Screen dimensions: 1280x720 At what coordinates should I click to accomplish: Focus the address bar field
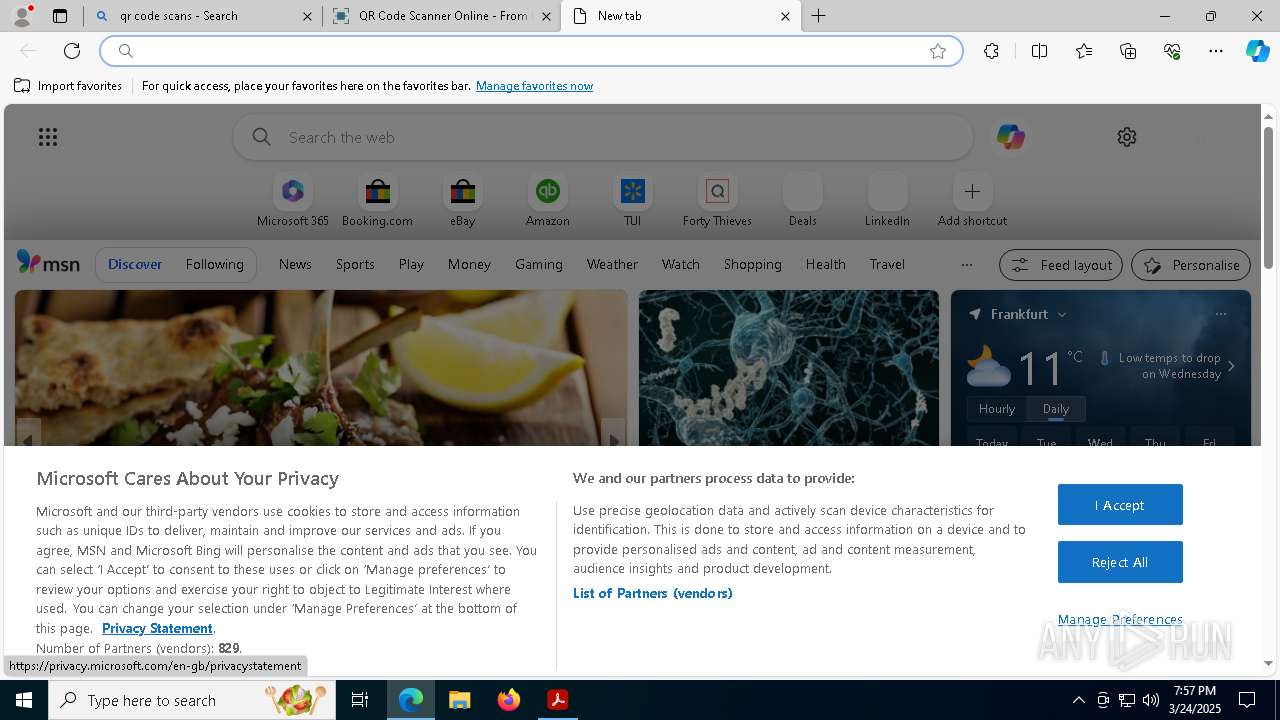tap(530, 51)
